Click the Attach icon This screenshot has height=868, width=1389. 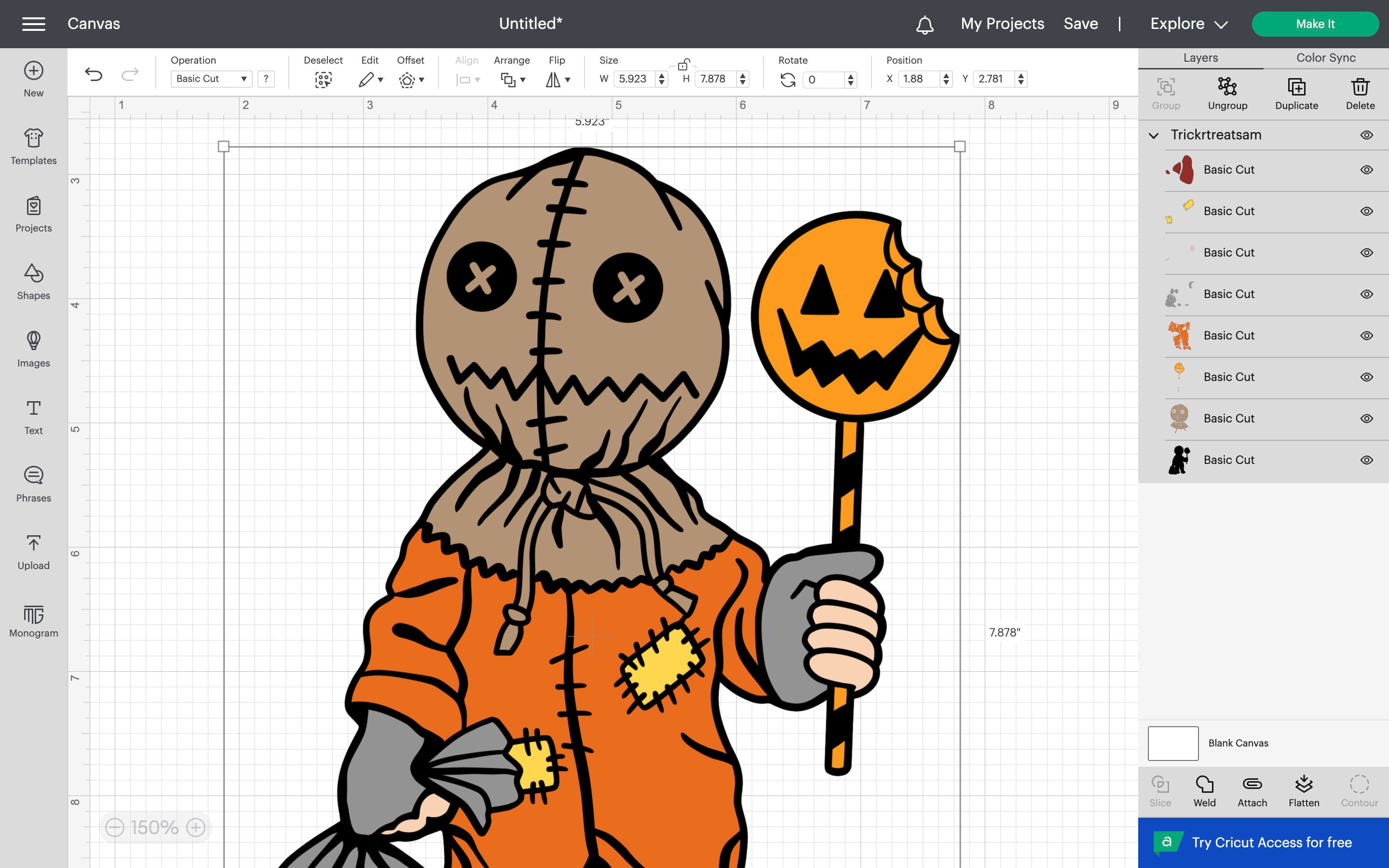(1253, 790)
